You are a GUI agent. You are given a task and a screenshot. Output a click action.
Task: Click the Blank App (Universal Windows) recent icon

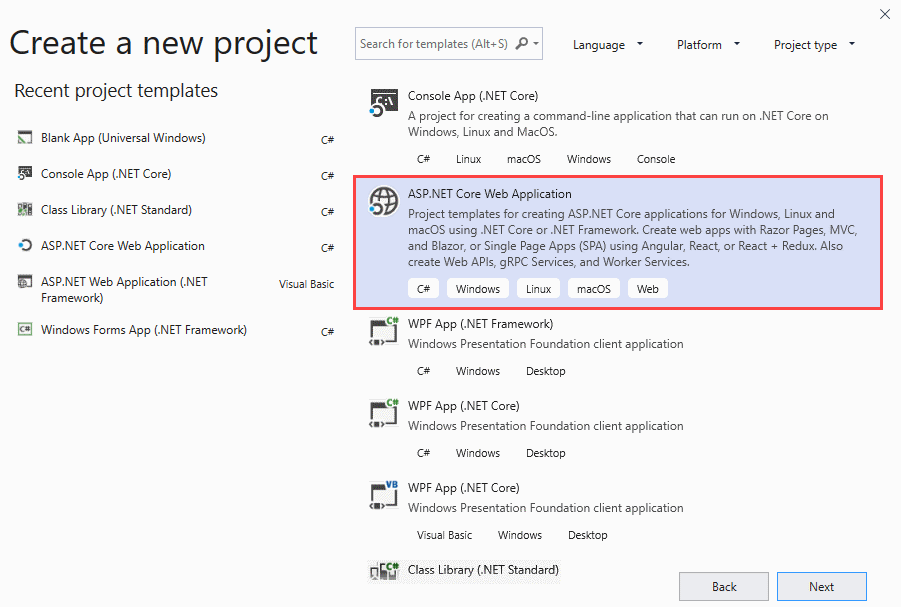pos(25,138)
